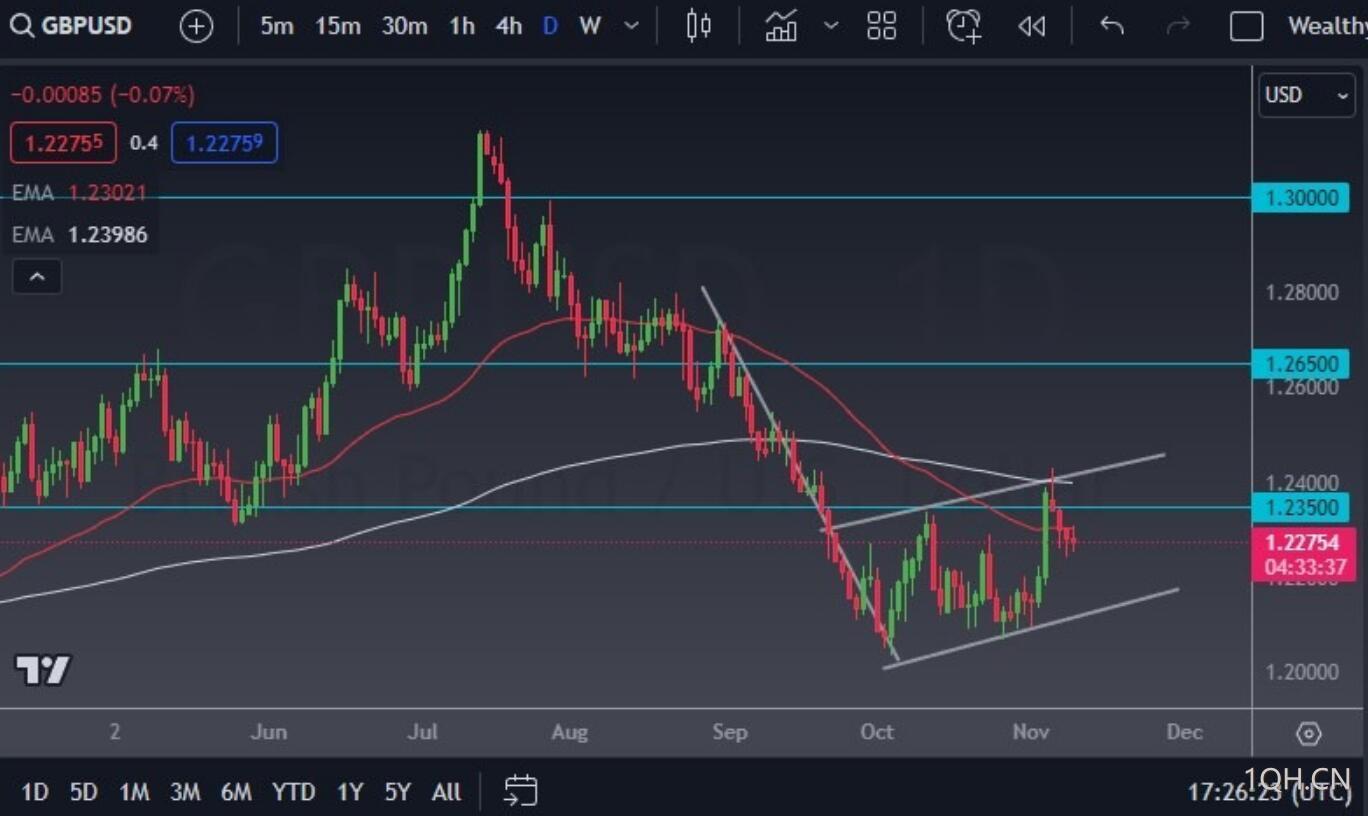Open the layout grid templates icon
Viewport: 1368px width, 816px height.
point(881,26)
